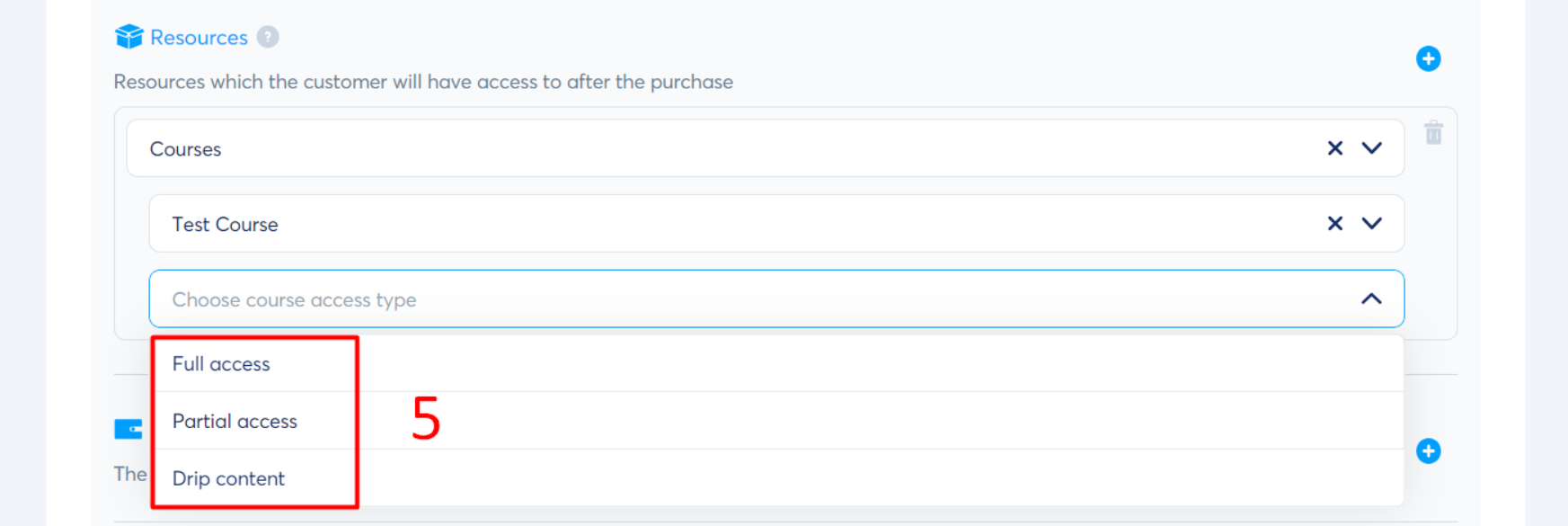The width and height of the screenshot is (1568, 526).
Task: Expand the Test Course dropdown chevron
Action: [x=1371, y=224]
